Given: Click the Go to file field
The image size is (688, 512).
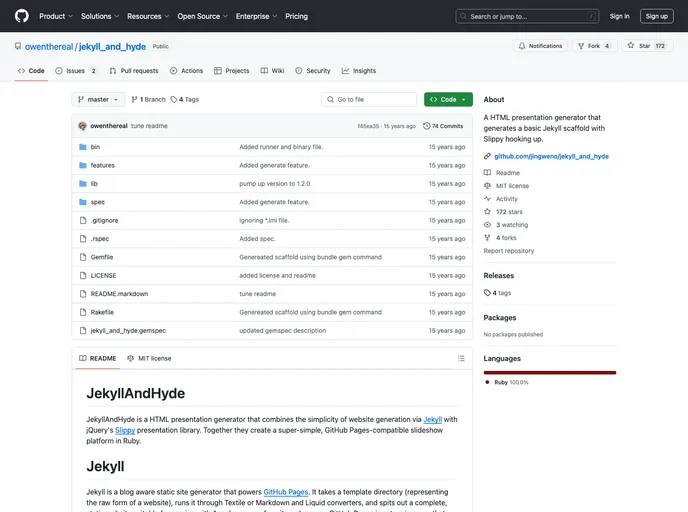Looking at the screenshot, I should [x=369, y=100].
